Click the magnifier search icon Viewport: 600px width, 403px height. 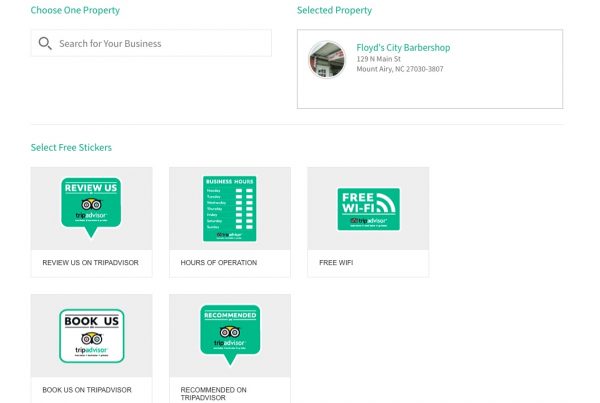[x=45, y=43]
